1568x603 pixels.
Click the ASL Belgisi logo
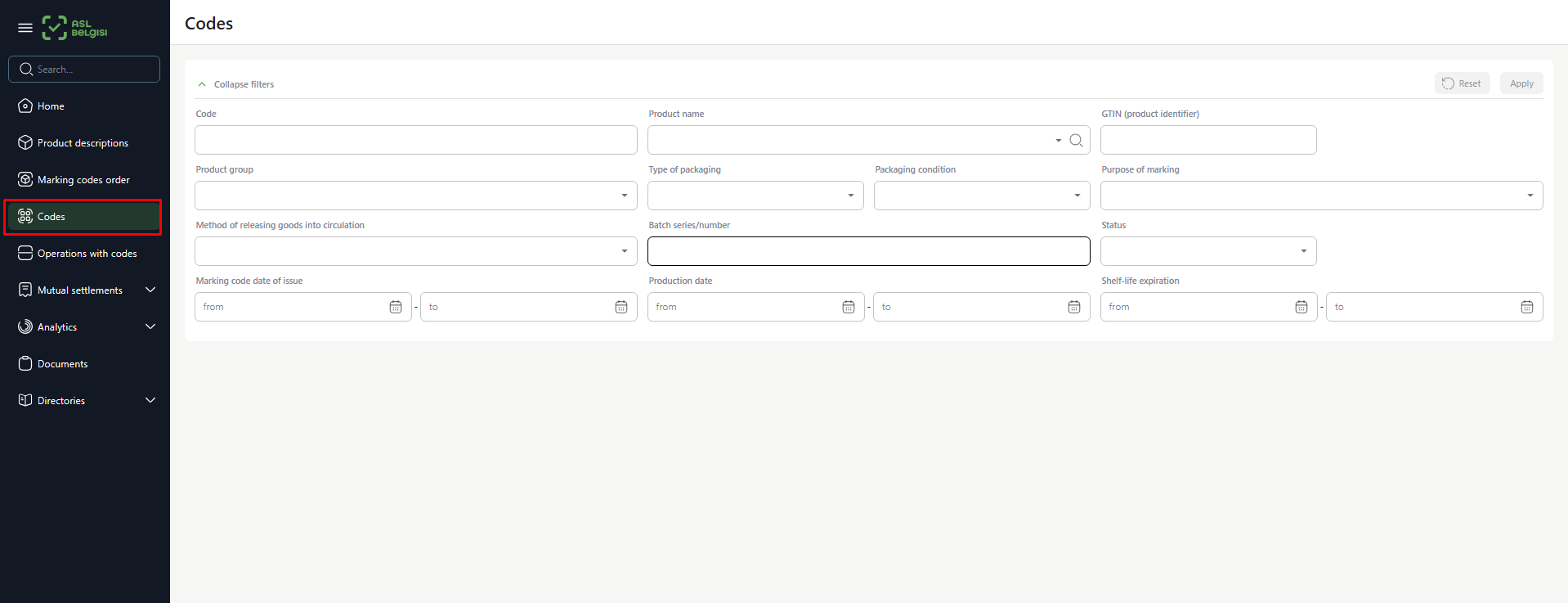click(x=75, y=28)
